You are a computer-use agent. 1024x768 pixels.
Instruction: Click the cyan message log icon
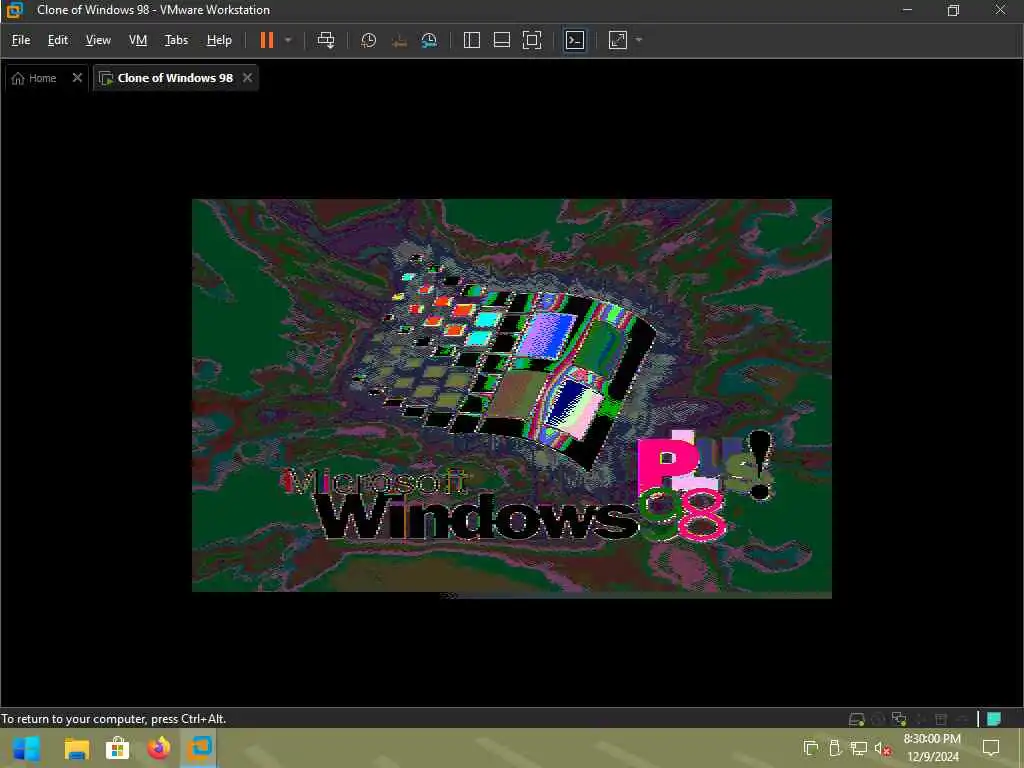(x=994, y=719)
